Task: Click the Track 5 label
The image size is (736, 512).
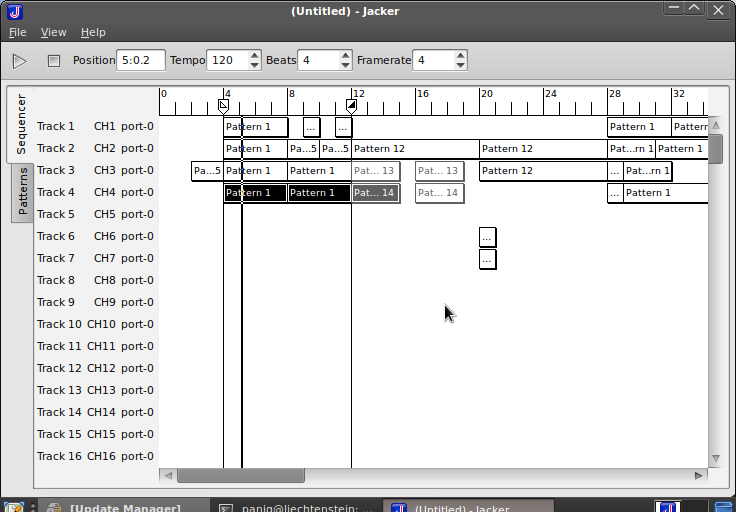Action: coord(55,214)
